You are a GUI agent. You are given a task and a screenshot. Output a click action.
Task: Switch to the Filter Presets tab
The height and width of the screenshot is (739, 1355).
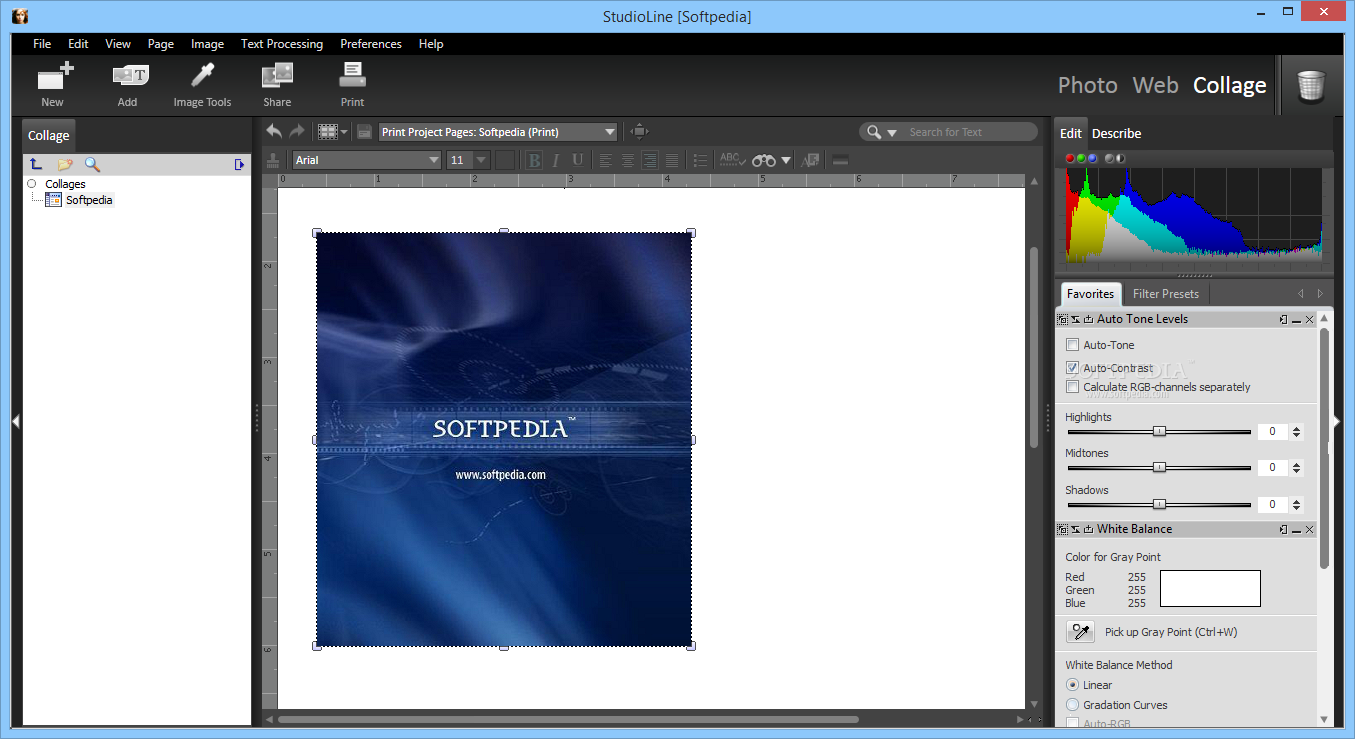coord(1166,294)
